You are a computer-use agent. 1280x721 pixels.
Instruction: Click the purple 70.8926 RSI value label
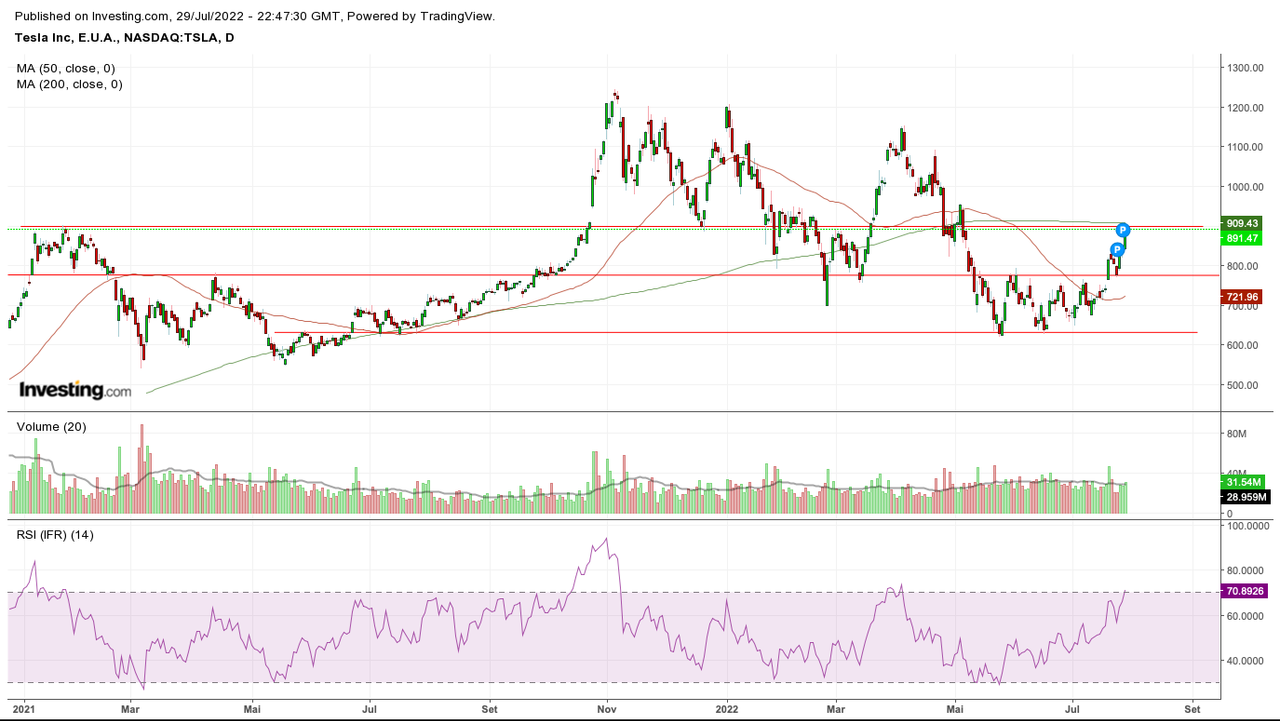tap(1246, 592)
